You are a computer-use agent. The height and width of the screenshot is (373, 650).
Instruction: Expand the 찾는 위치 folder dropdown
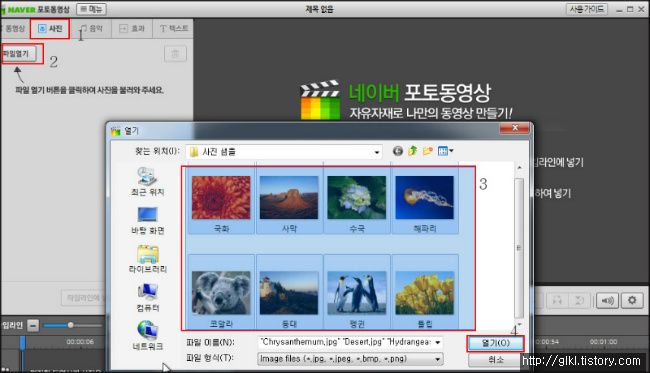[376, 152]
